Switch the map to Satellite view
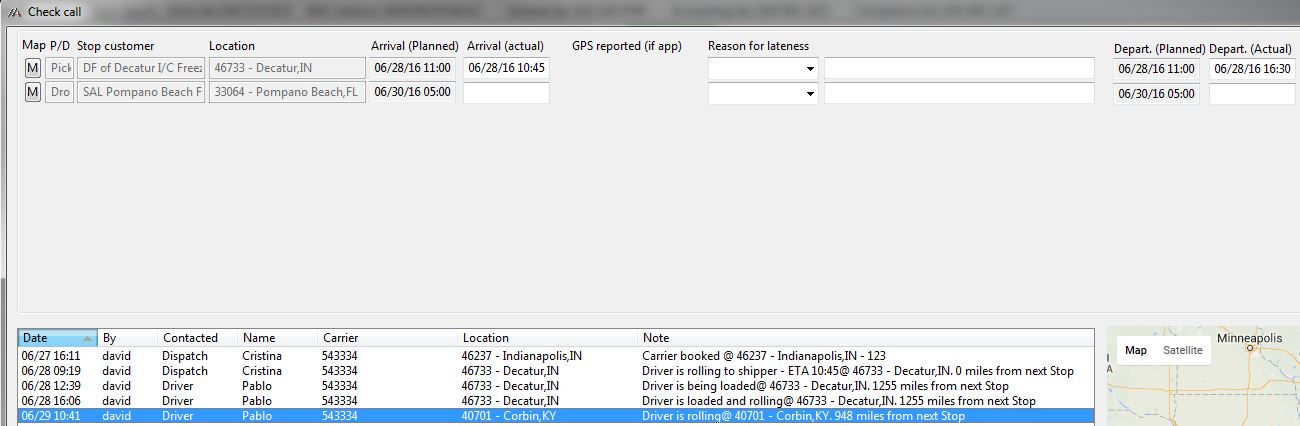 [1182, 350]
